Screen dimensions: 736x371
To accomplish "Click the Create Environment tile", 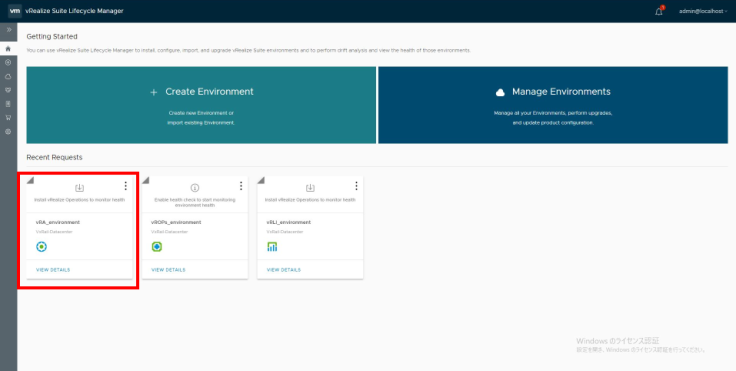I will click(x=201, y=105).
